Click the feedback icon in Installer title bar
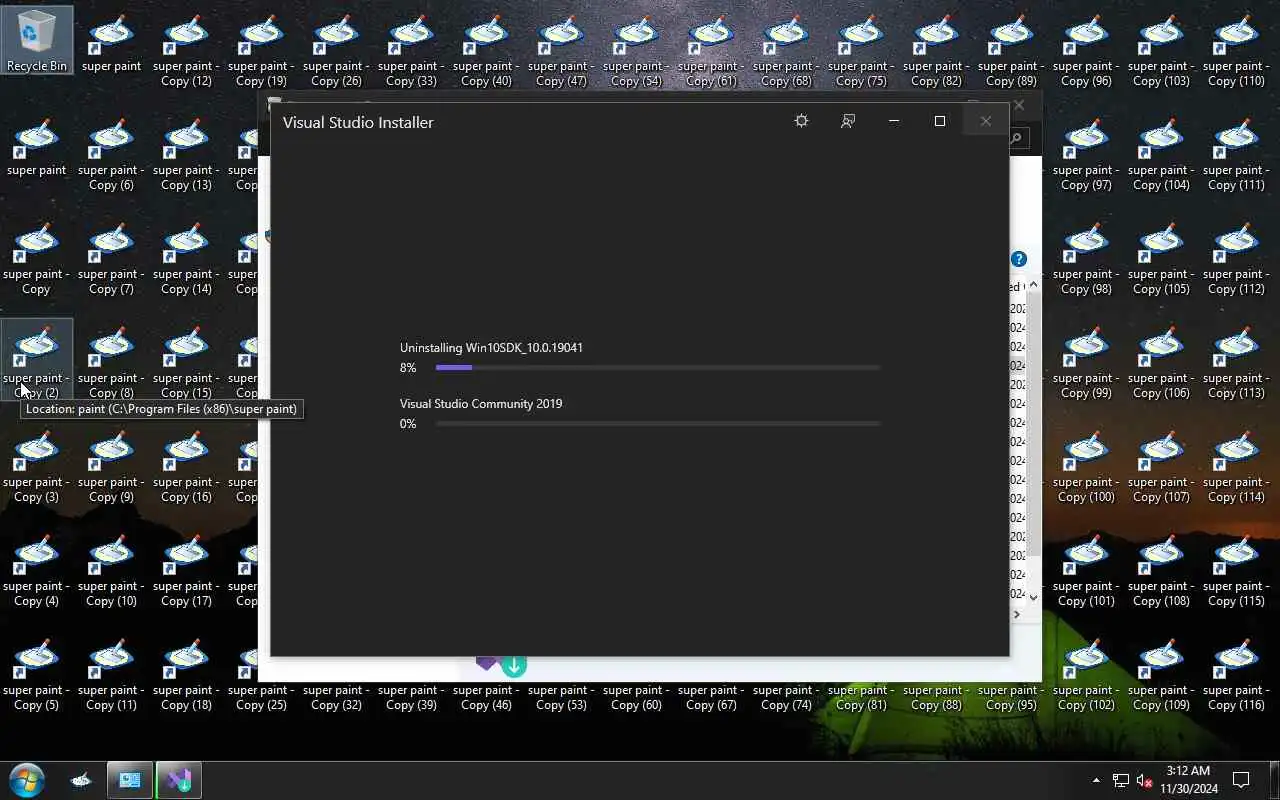 click(848, 121)
